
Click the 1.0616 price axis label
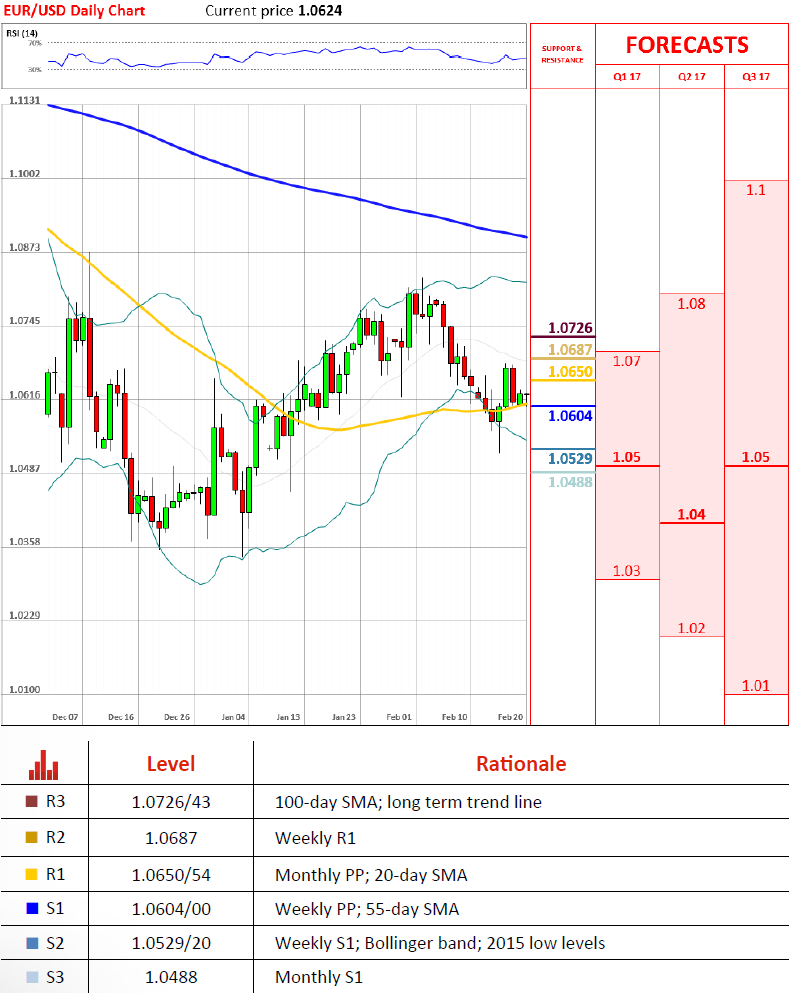pos(25,395)
